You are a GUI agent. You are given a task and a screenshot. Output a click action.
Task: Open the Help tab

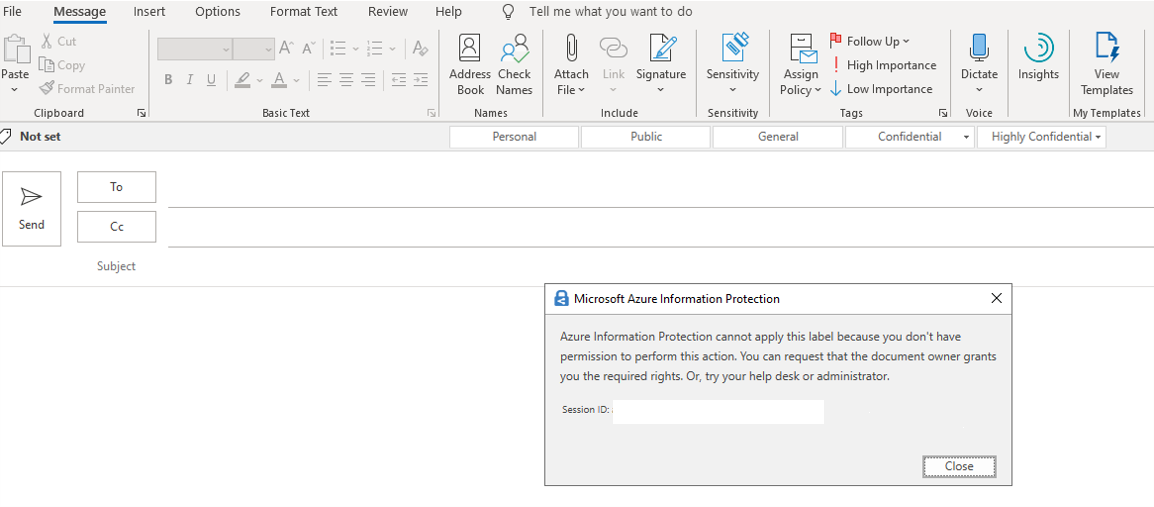pyautogui.click(x=448, y=12)
